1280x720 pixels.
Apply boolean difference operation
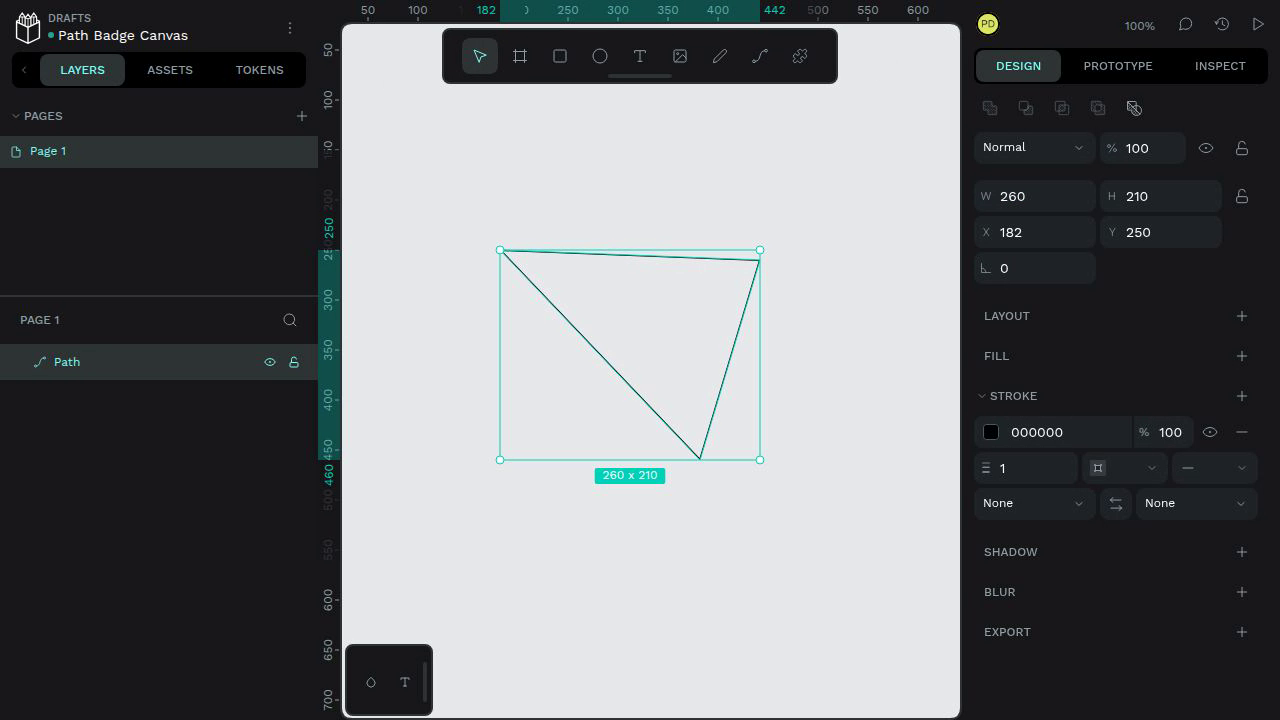[1026, 108]
